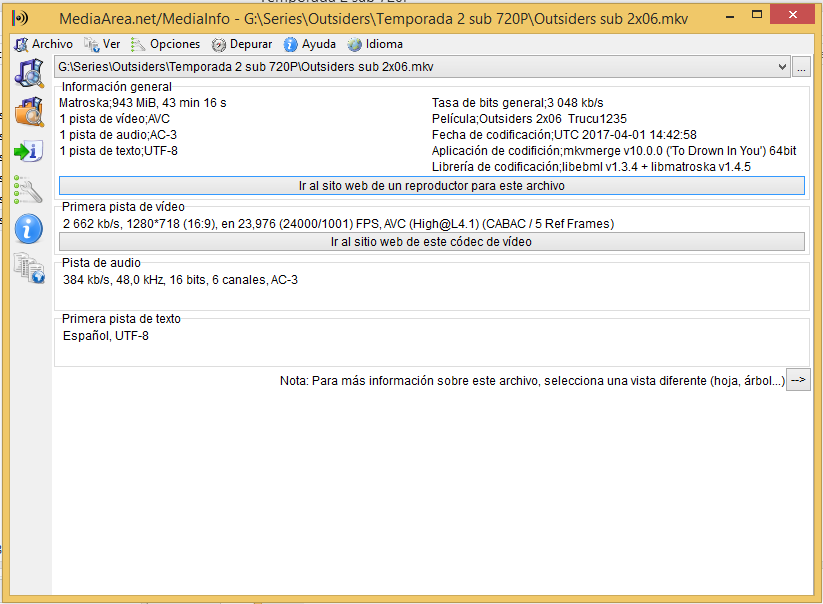Click the 'Primera pista de vídeo' group label
The height and width of the screenshot is (604, 823).
click(x=123, y=207)
